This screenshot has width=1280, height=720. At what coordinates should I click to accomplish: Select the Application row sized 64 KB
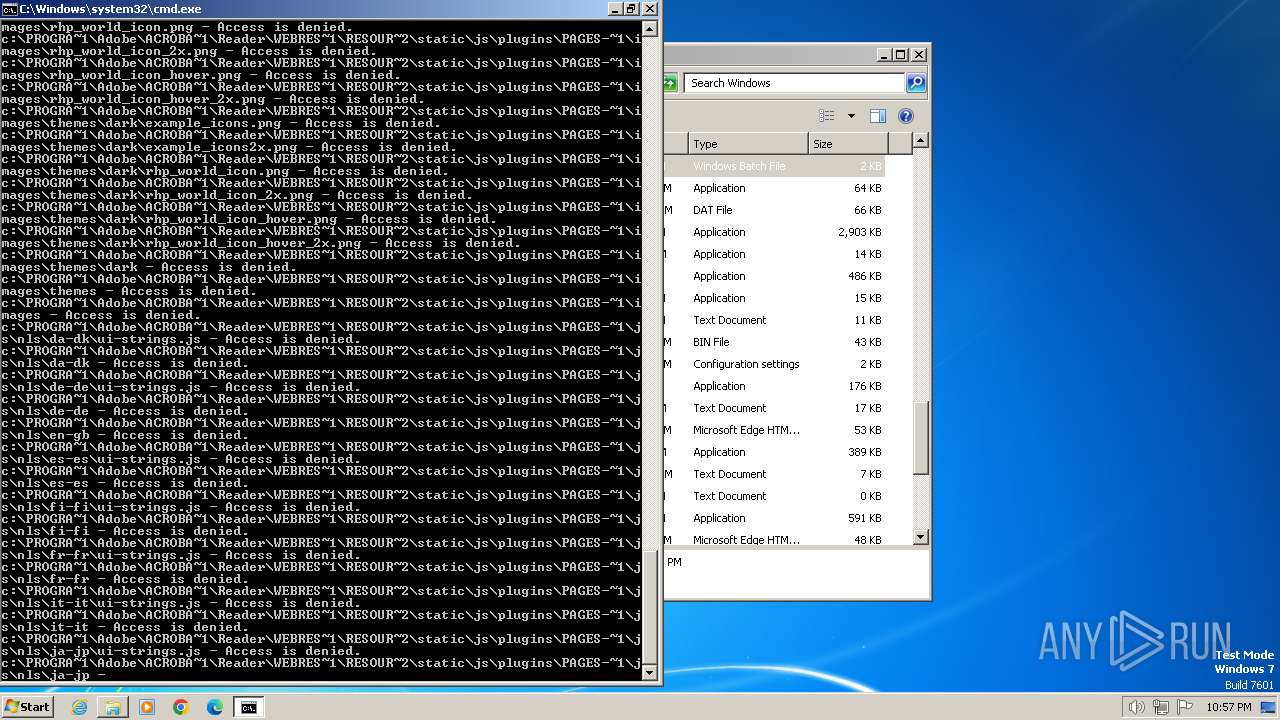click(774, 188)
